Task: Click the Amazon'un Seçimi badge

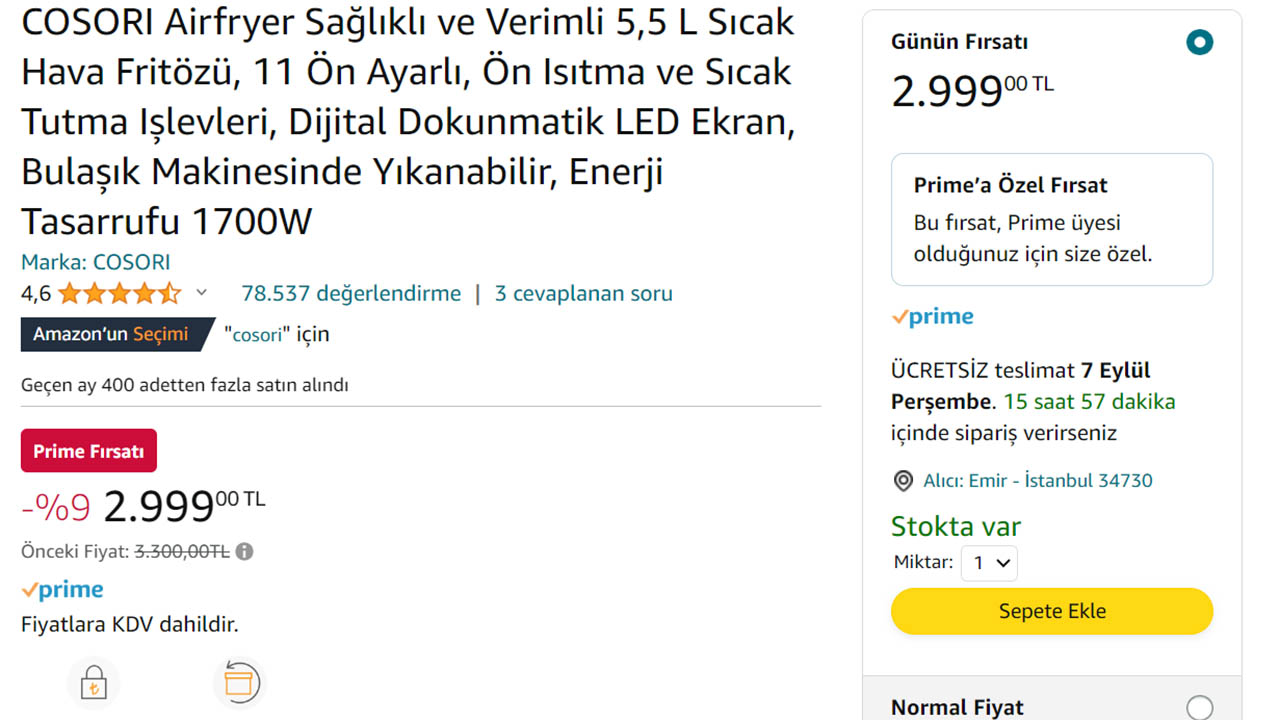Action: [116, 334]
